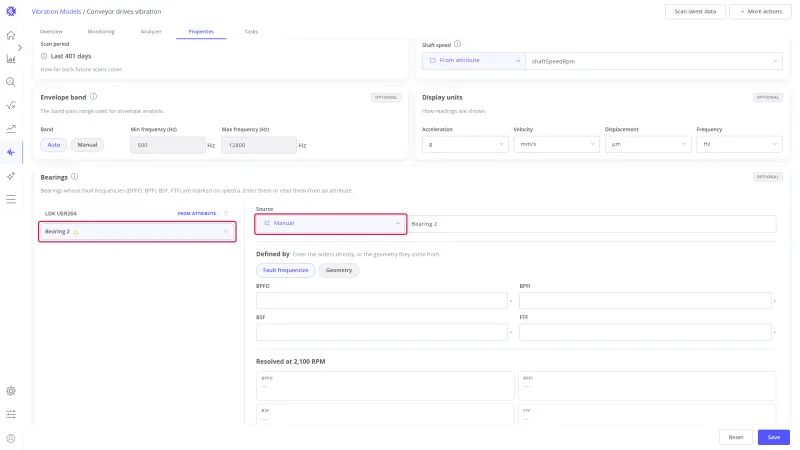Click the Max frequency field
Screen dimensions: 800x450
259,145
